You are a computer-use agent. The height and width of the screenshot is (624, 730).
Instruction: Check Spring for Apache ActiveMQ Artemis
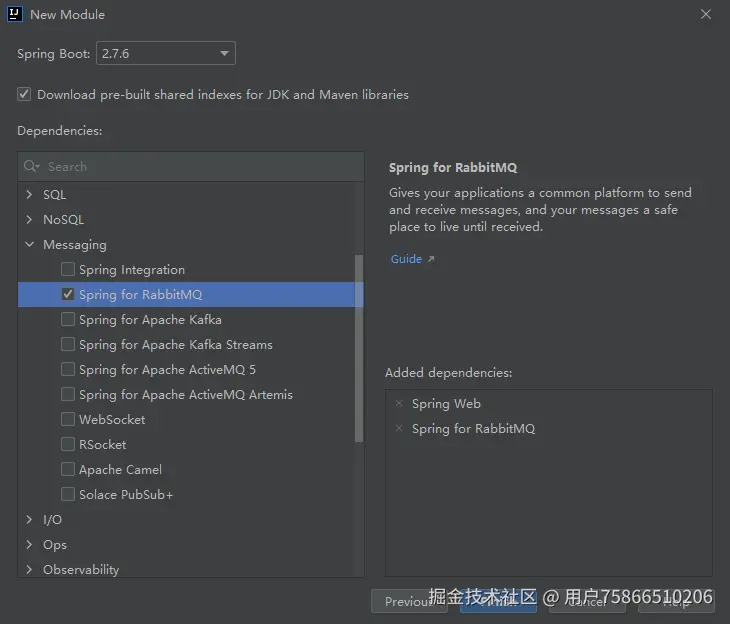coord(68,394)
